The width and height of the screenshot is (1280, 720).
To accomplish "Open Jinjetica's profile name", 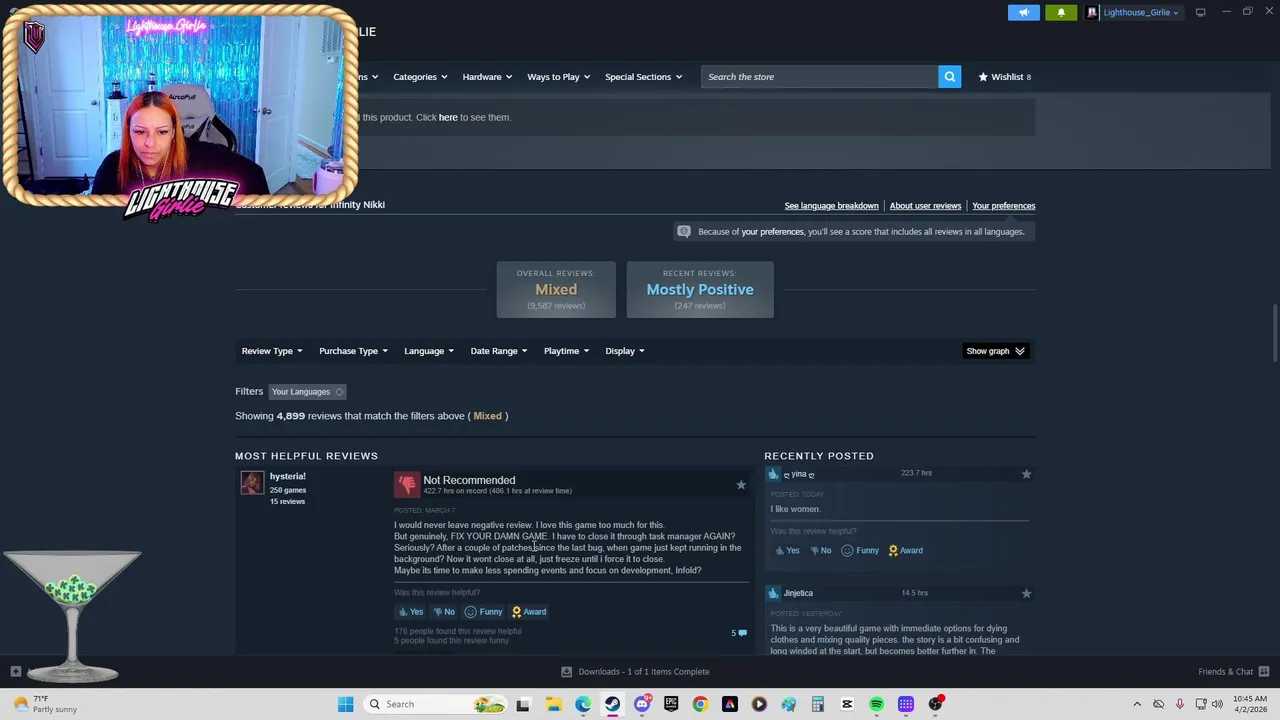I will click(798, 593).
